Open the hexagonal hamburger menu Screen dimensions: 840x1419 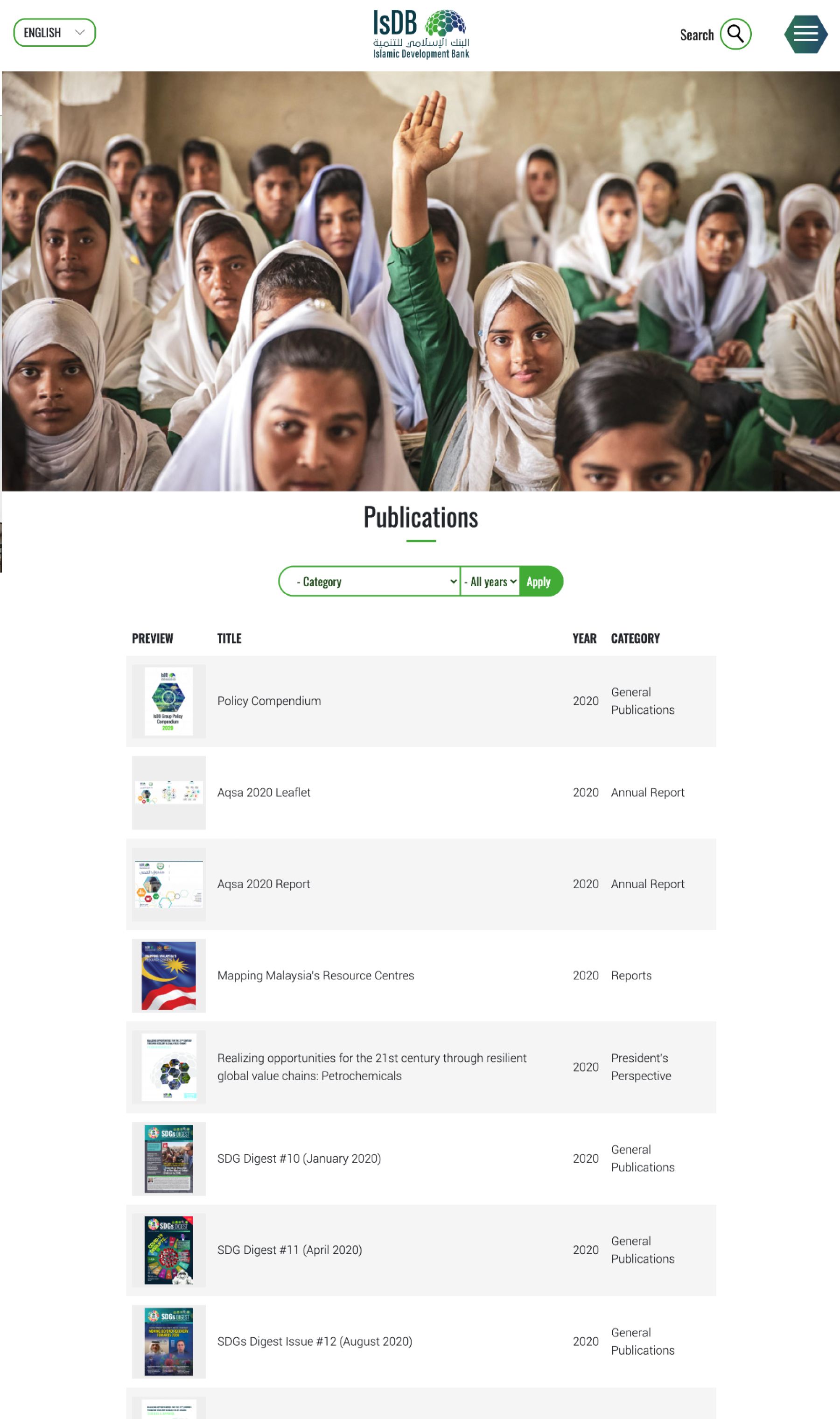(x=805, y=34)
